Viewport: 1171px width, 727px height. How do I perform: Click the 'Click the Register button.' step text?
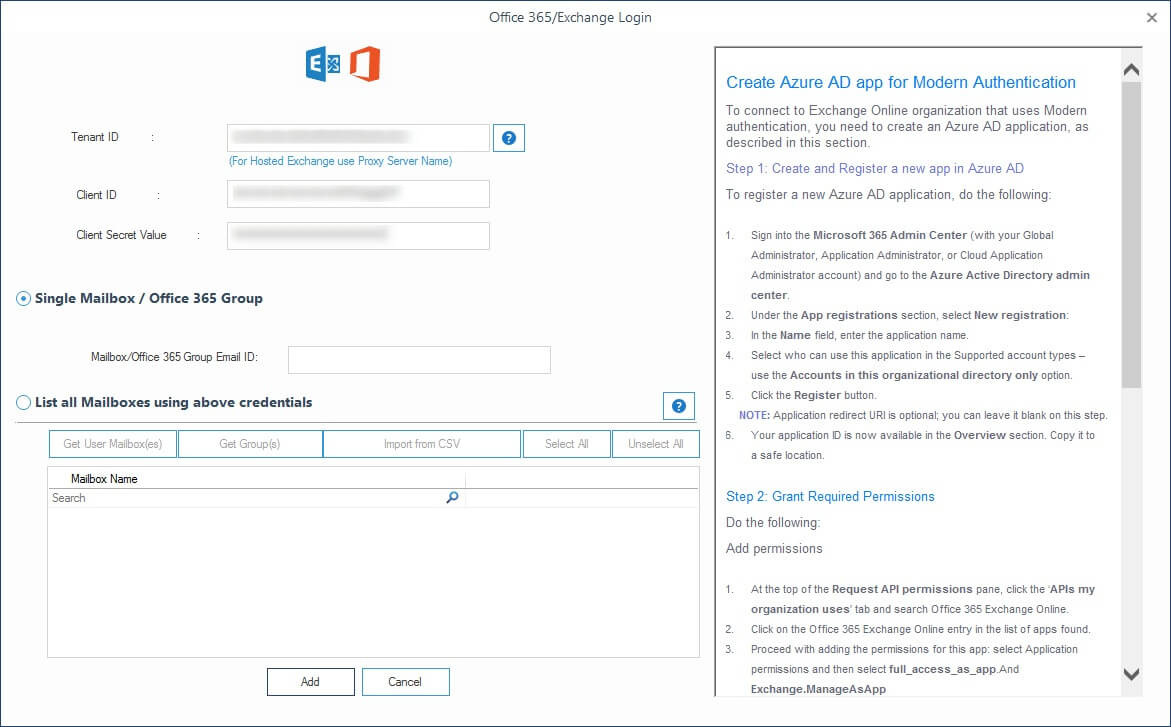(x=813, y=395)
